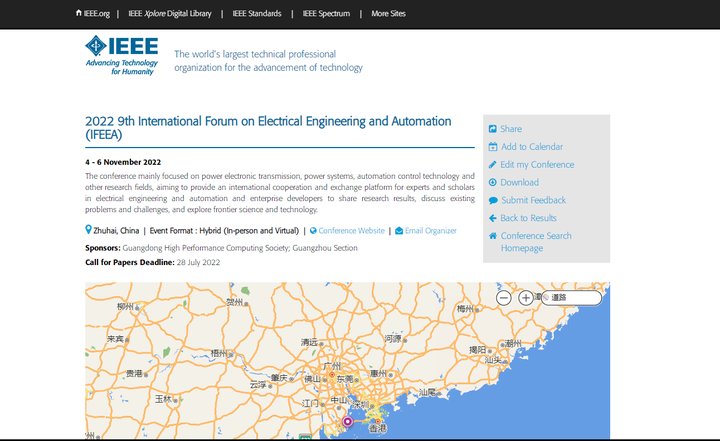Screen dimensions: 720x441
Task: Click the IEEE logo
Action: [122, 55]
